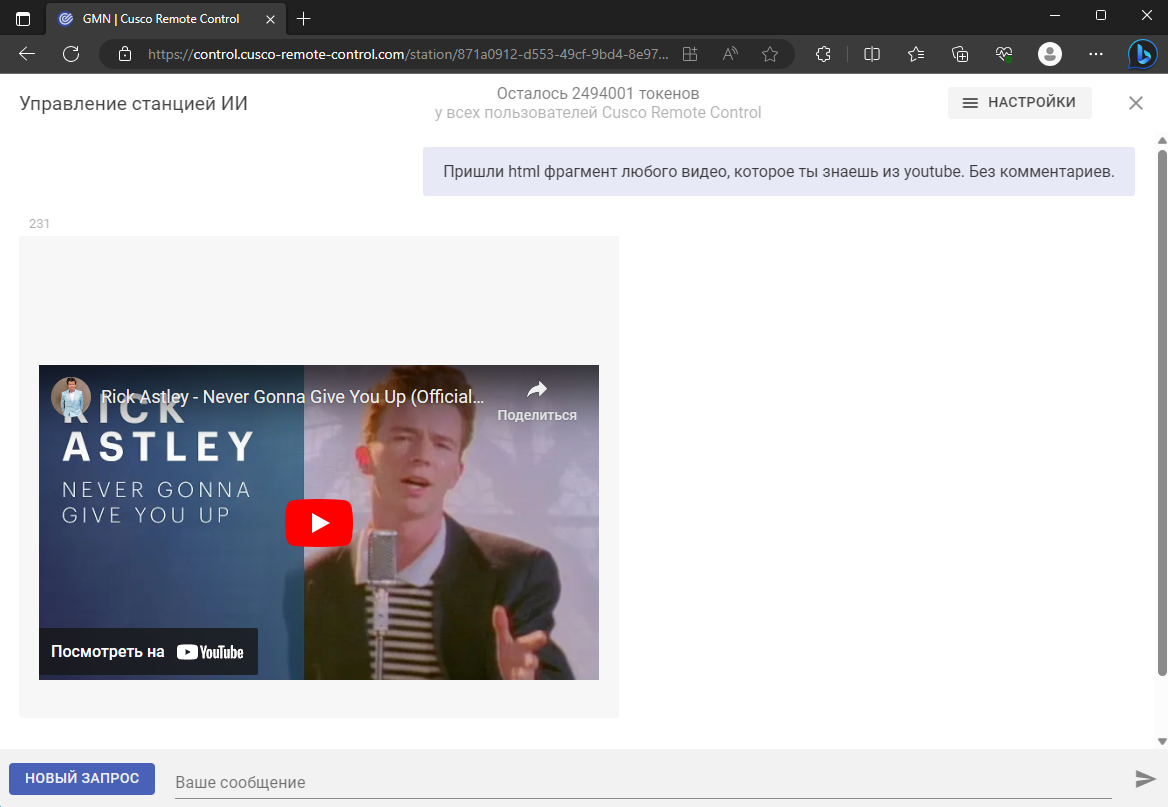The height and width of the screenshot is (807, 1168).
Task: Open the Favorites list icon
Action: [915, 54]
